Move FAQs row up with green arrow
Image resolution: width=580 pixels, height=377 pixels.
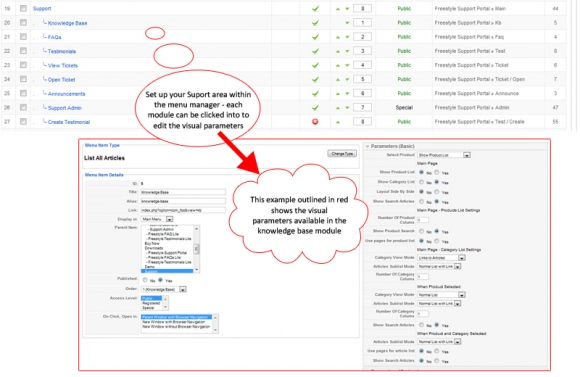click(x=338, y=37)
